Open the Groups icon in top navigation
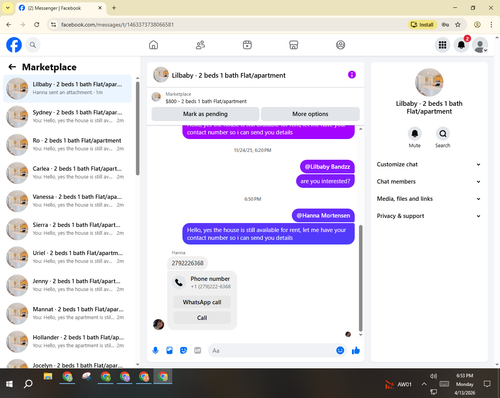The image size is (500, 398). 340,45
